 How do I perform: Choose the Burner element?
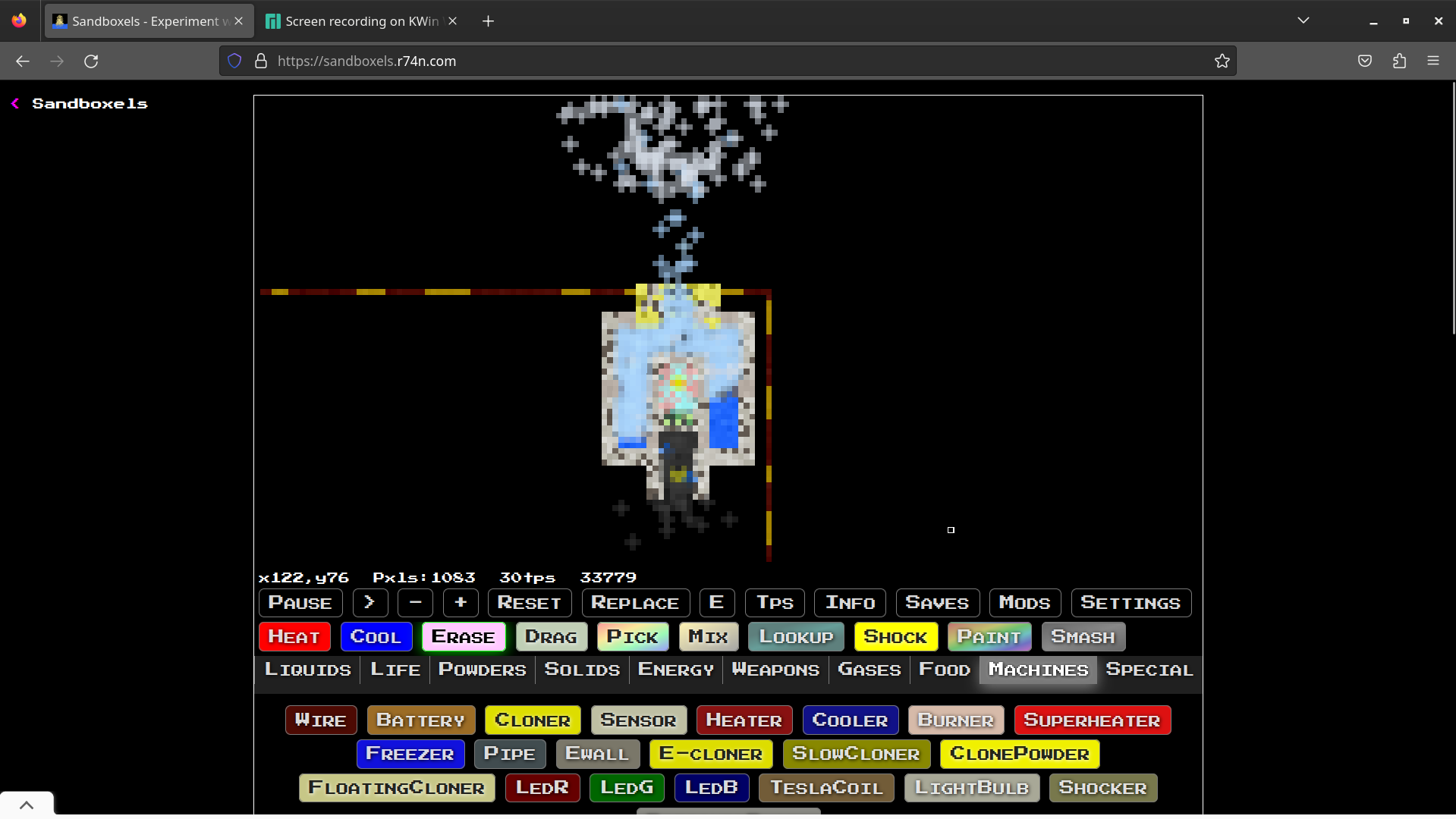[956, 720]
